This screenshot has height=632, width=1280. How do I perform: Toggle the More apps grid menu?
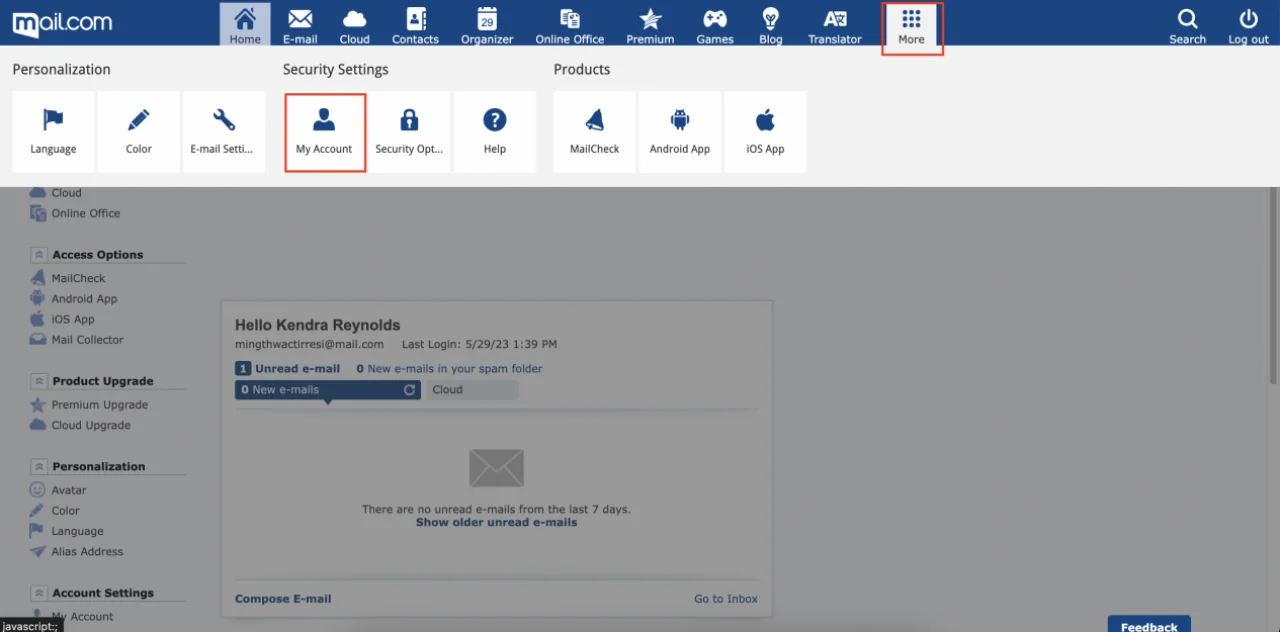coord(911,26)
